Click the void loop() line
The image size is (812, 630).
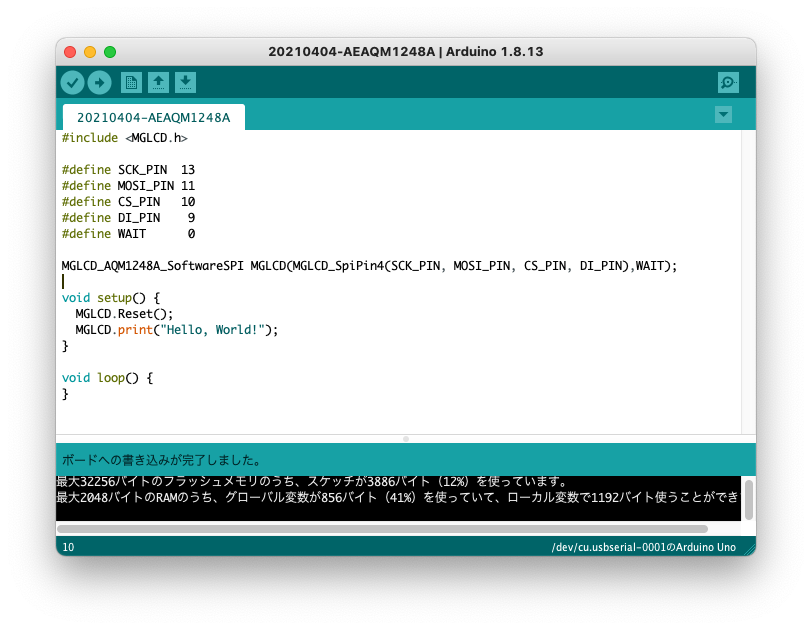pos(107,378)
